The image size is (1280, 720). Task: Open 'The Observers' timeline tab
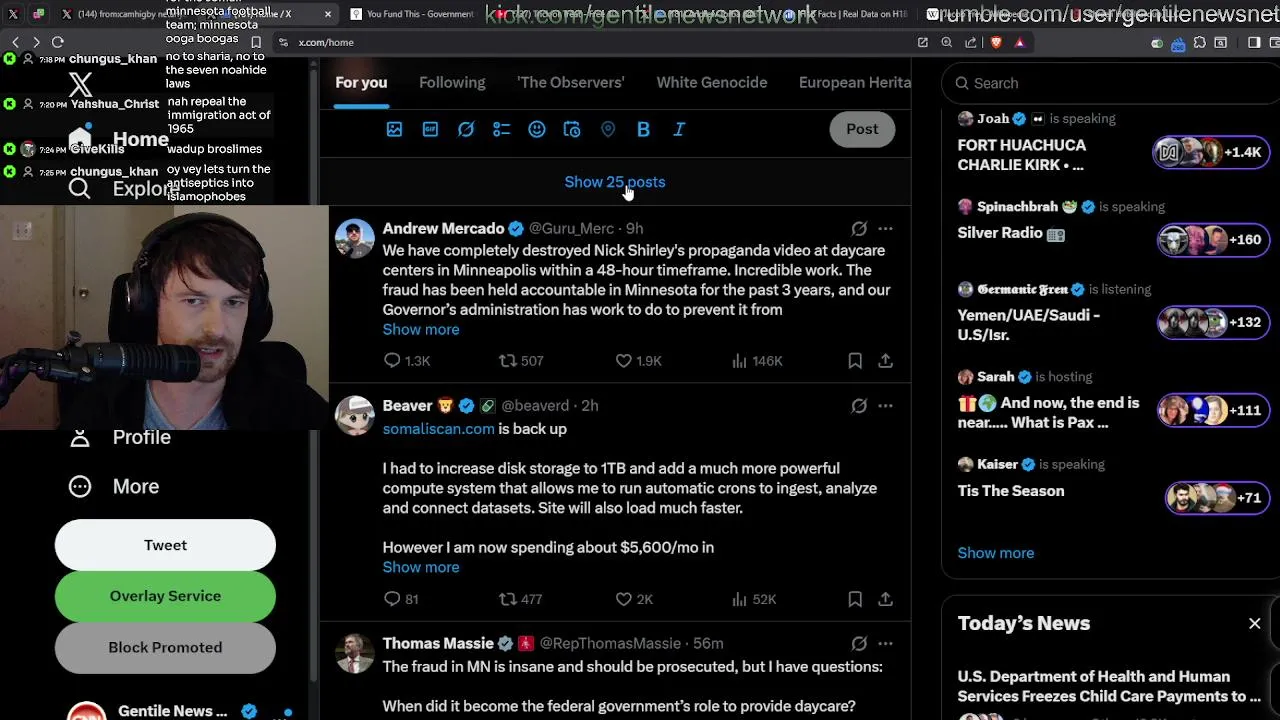(x=570, y=82)
